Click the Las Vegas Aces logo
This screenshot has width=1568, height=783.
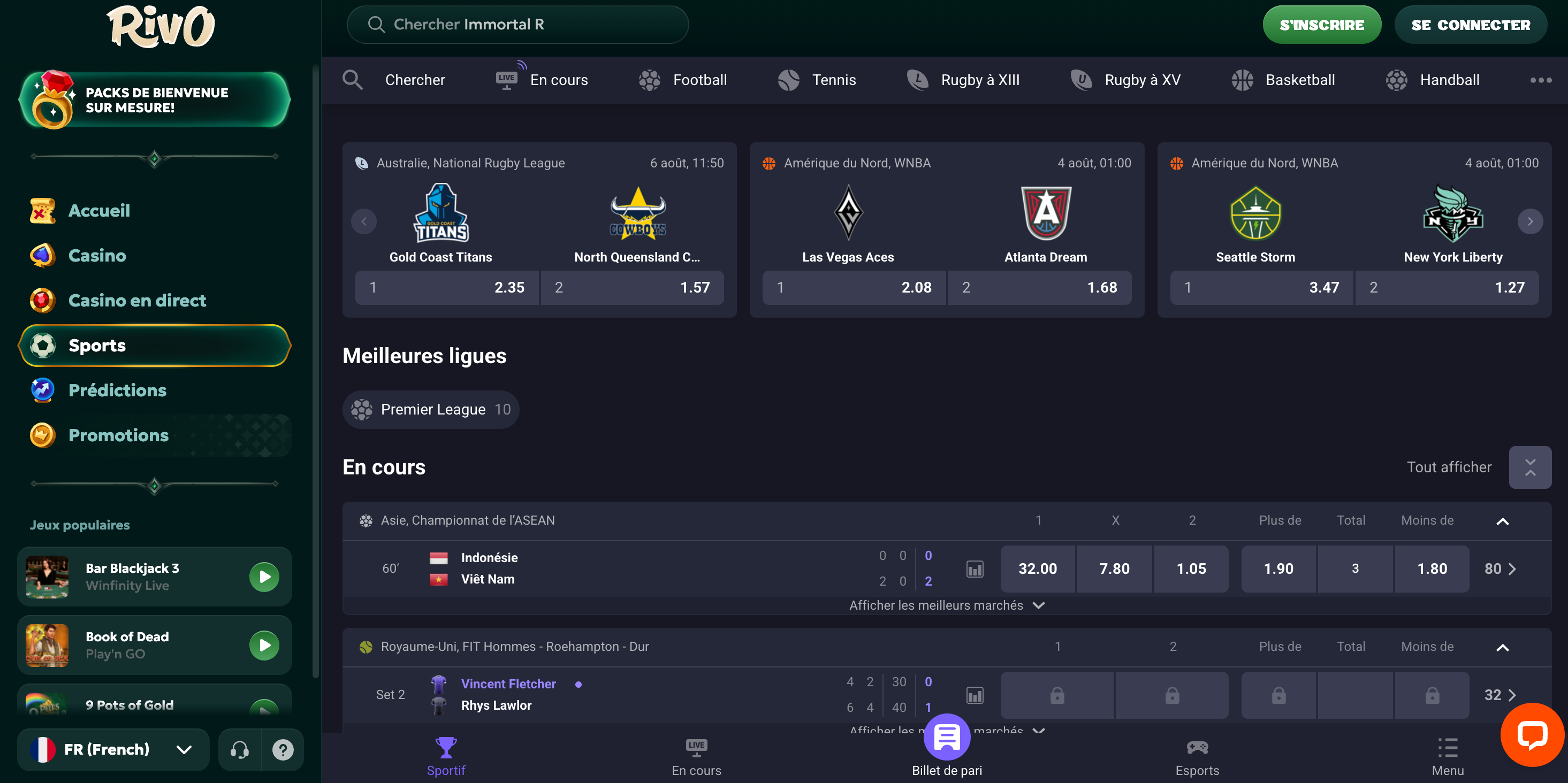(848, 213)
